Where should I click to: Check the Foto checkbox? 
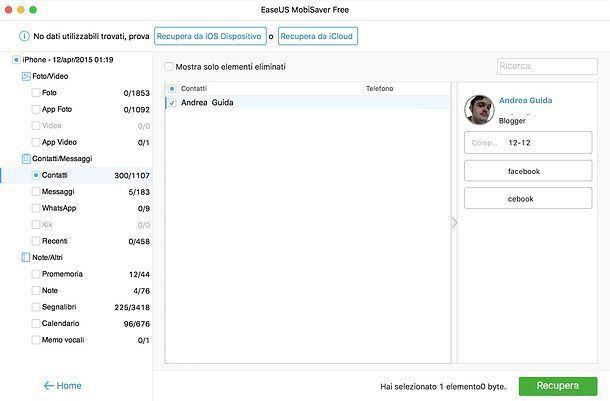[36, 93]
